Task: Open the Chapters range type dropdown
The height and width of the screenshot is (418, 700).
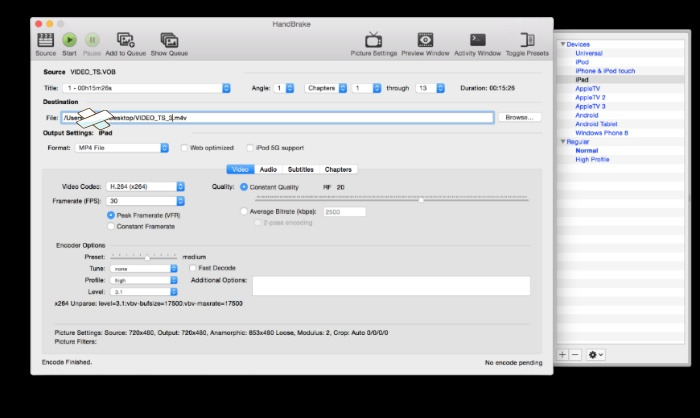Action: [x=326, y=88]
